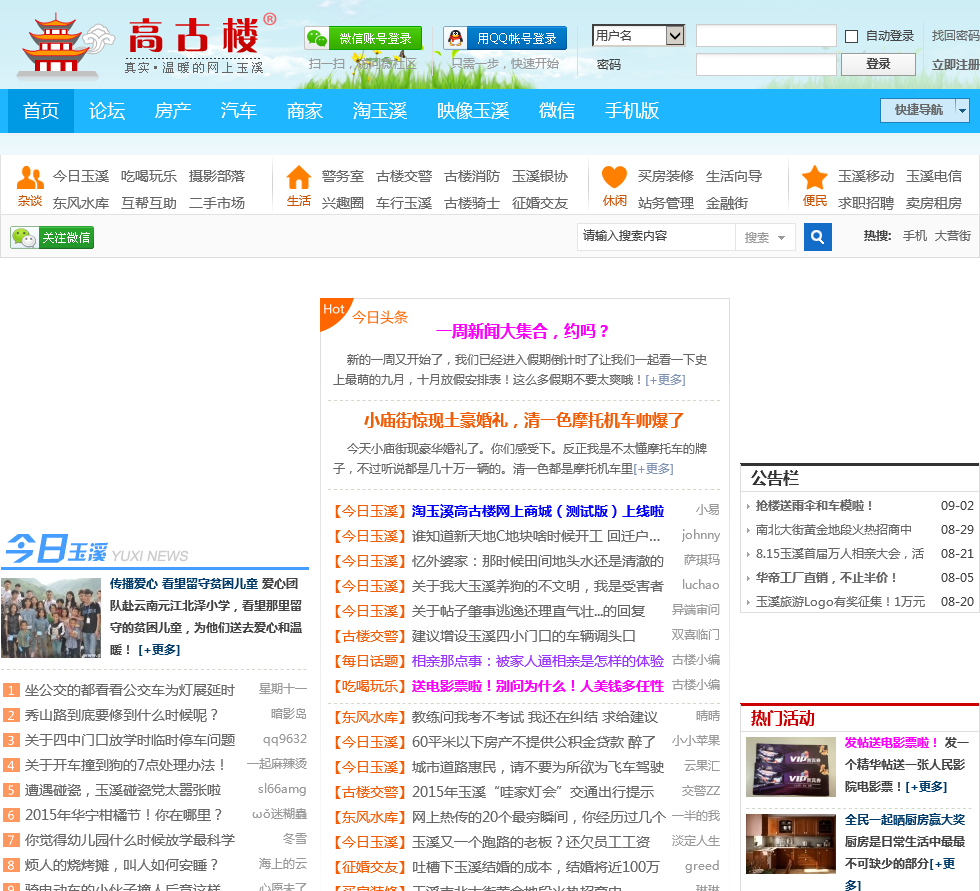This screenshot has height=891, width=980.
Task: Open the 淘玉溪 nav item
Action: [x=380, y=111]
